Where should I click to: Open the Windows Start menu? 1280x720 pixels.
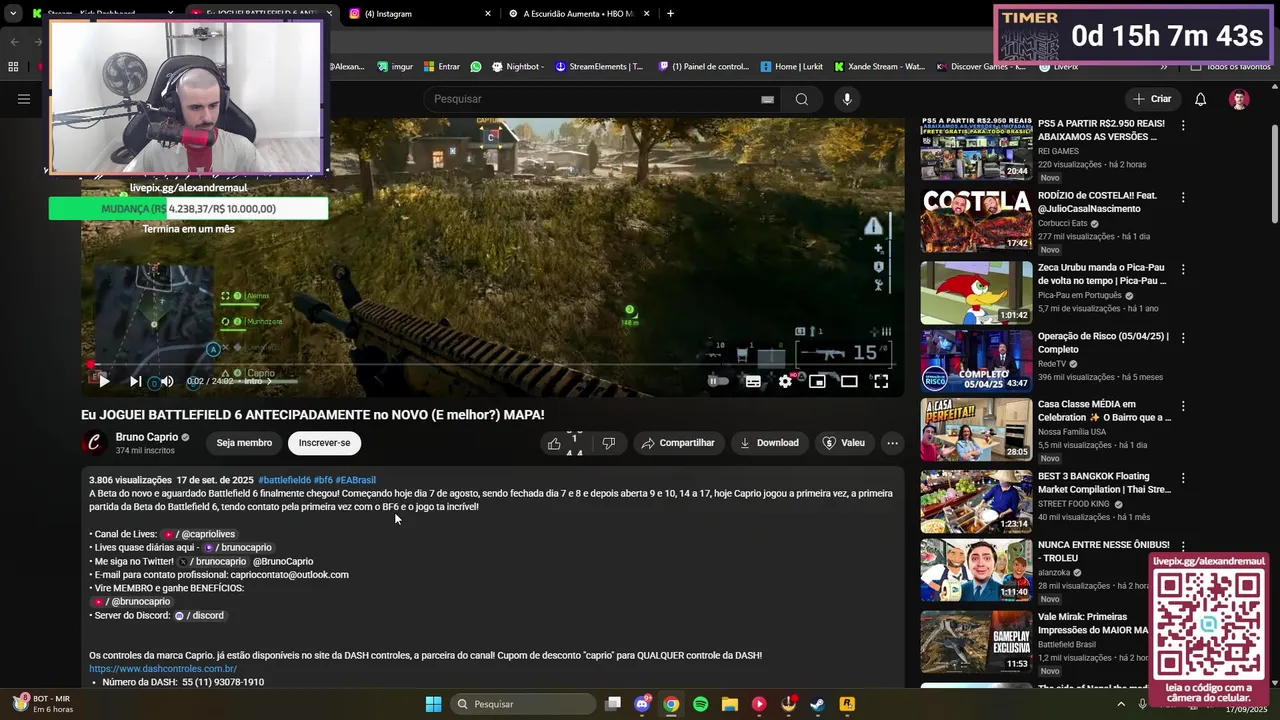[433, 704]
